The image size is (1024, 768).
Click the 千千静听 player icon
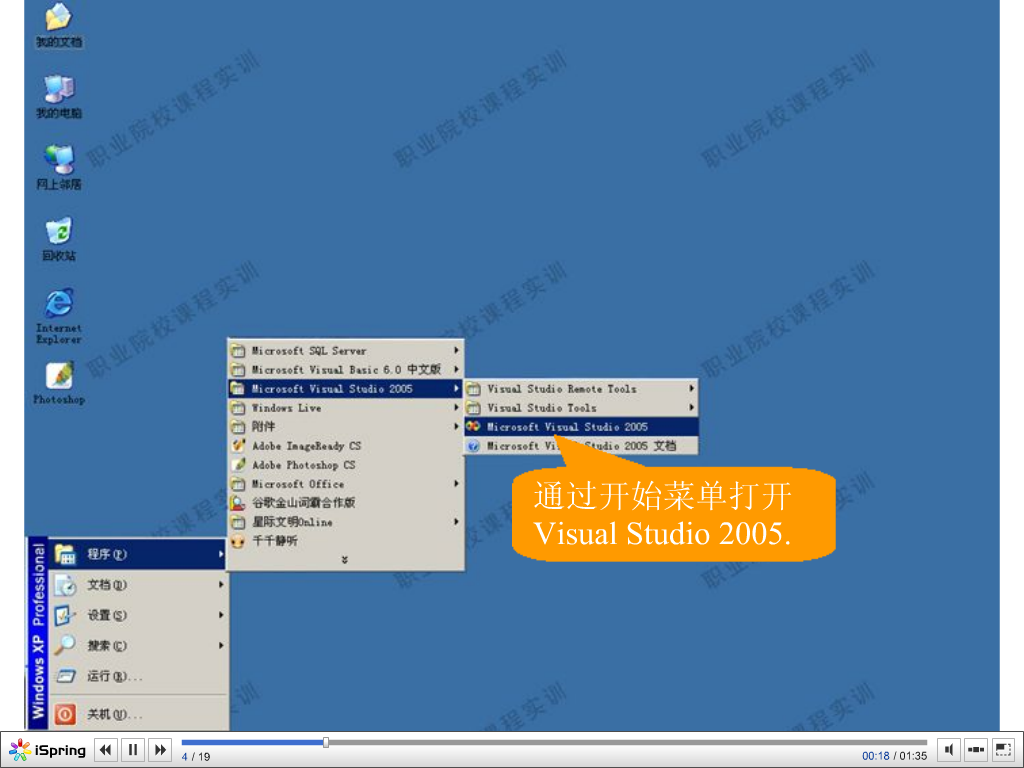238,541
